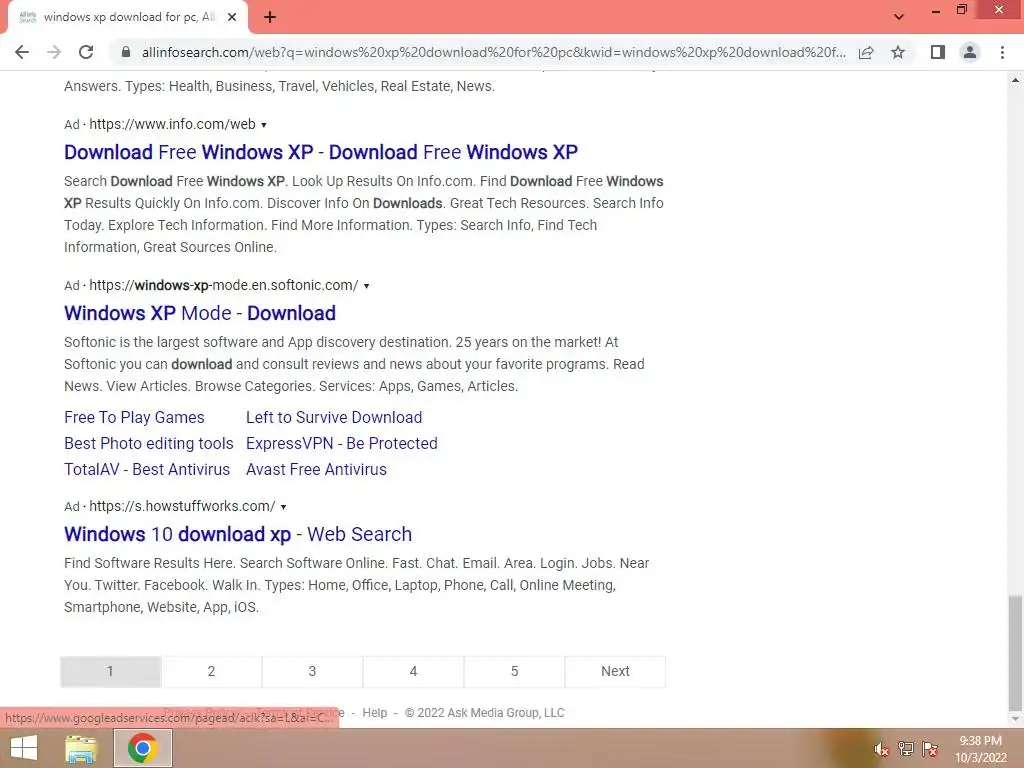Open File Explorer from taskbar
1024x768 pixels.
[81, 748]
